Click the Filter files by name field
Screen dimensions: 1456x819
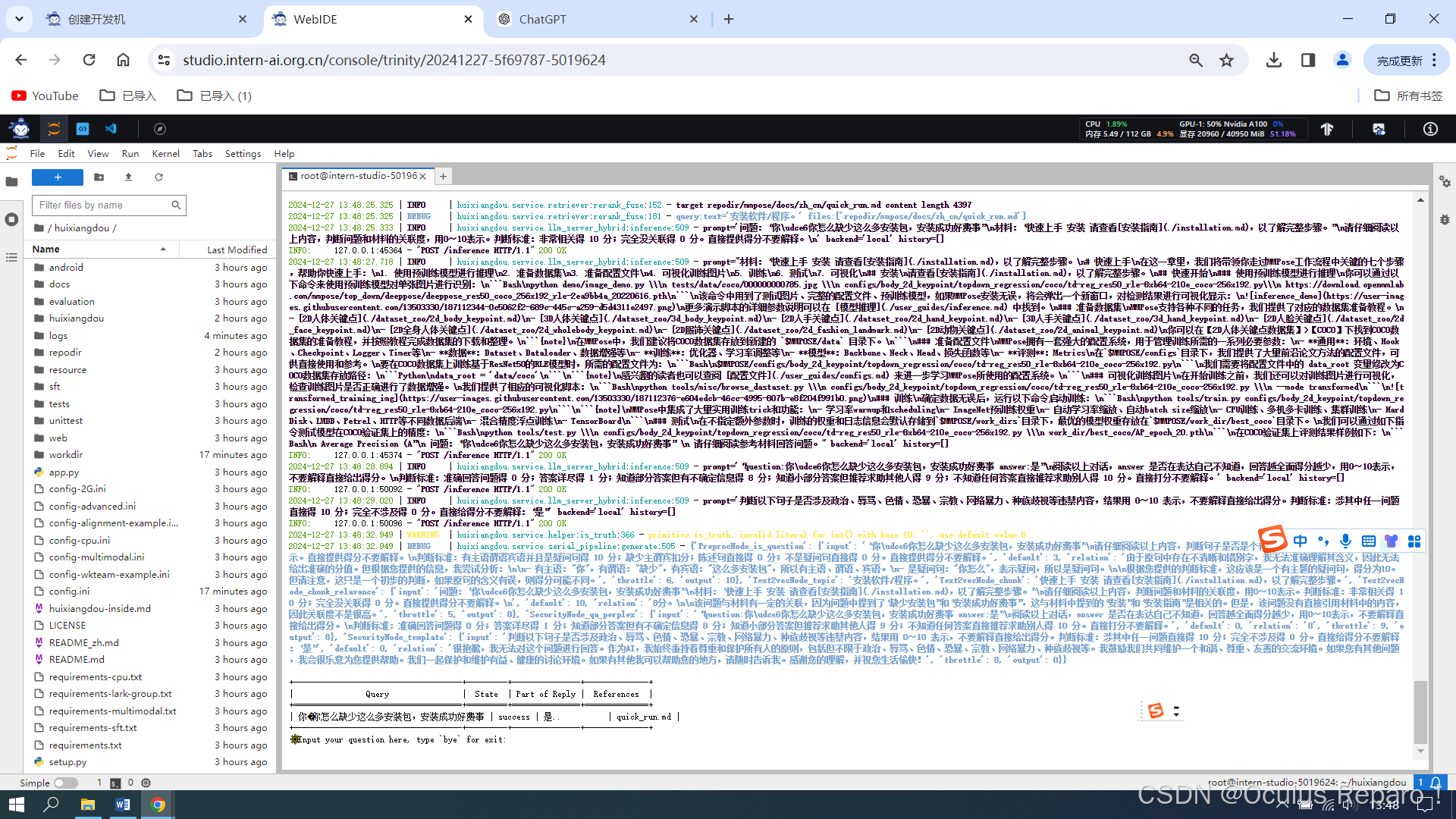click(102, 205)
